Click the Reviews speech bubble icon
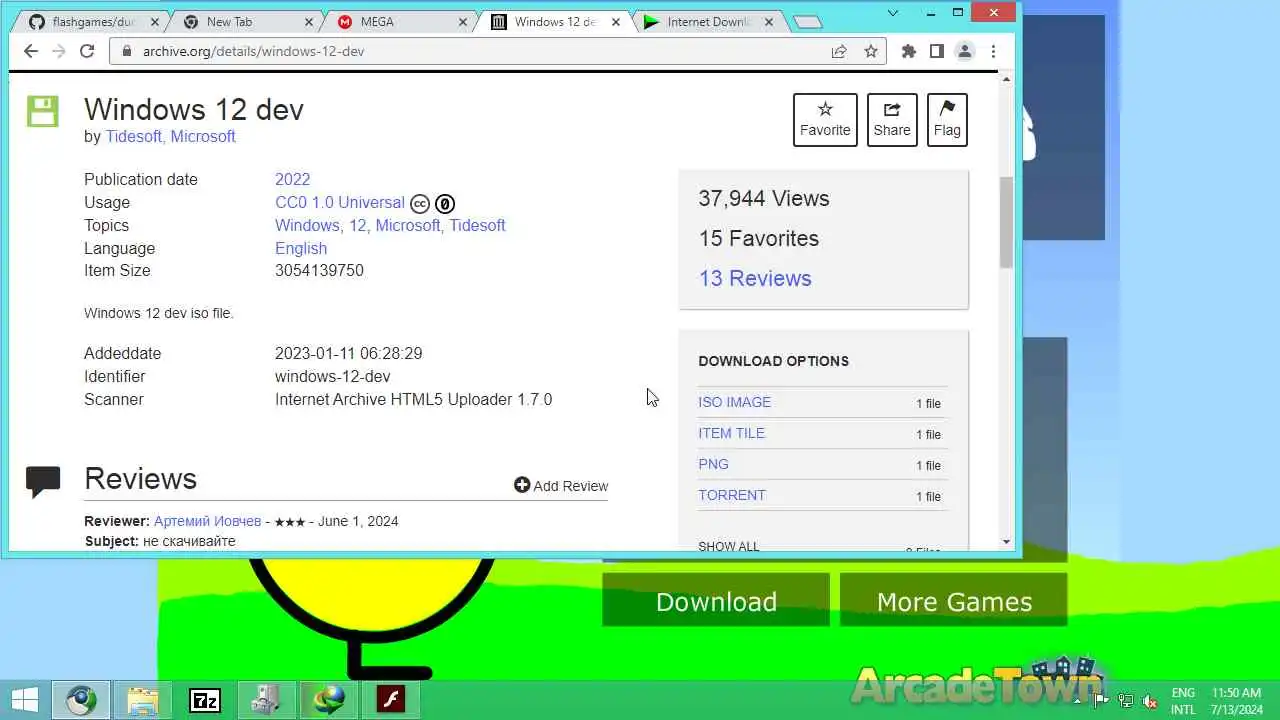Image resolution: width=1280 pixels, height=720 pixels. (x=43, y=482)
